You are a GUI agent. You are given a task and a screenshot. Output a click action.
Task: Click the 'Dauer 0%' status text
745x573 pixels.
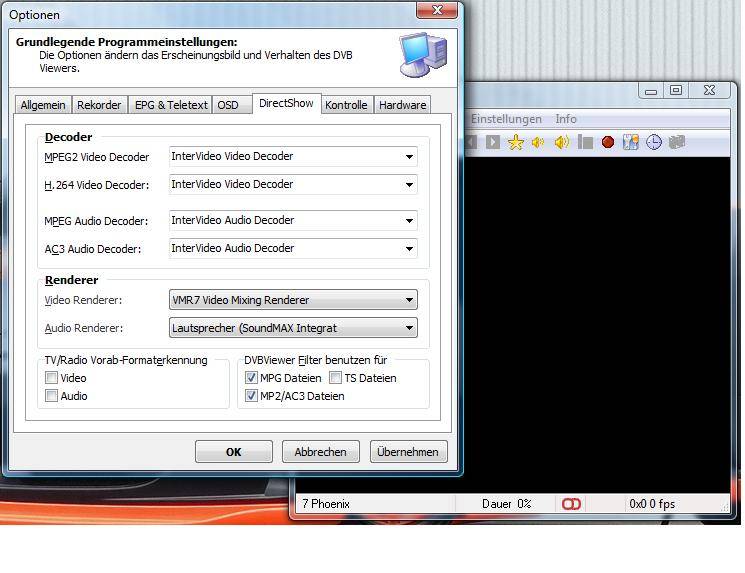pos(506,504)
